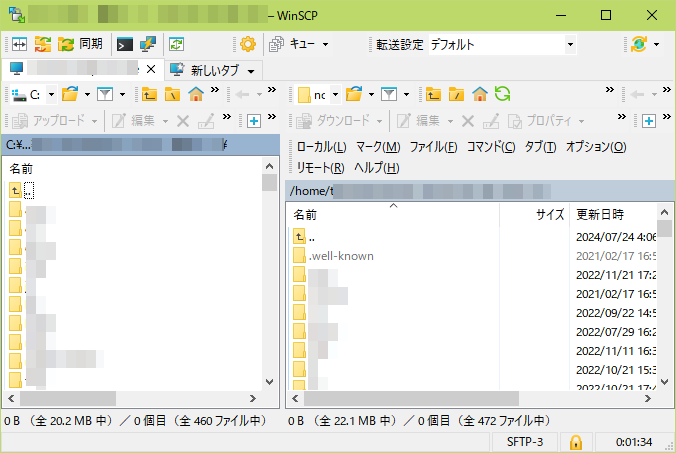Viewport: 676px width, 453px height.
Task: Click remote plus select-files icon
Action: pos(649,121)
